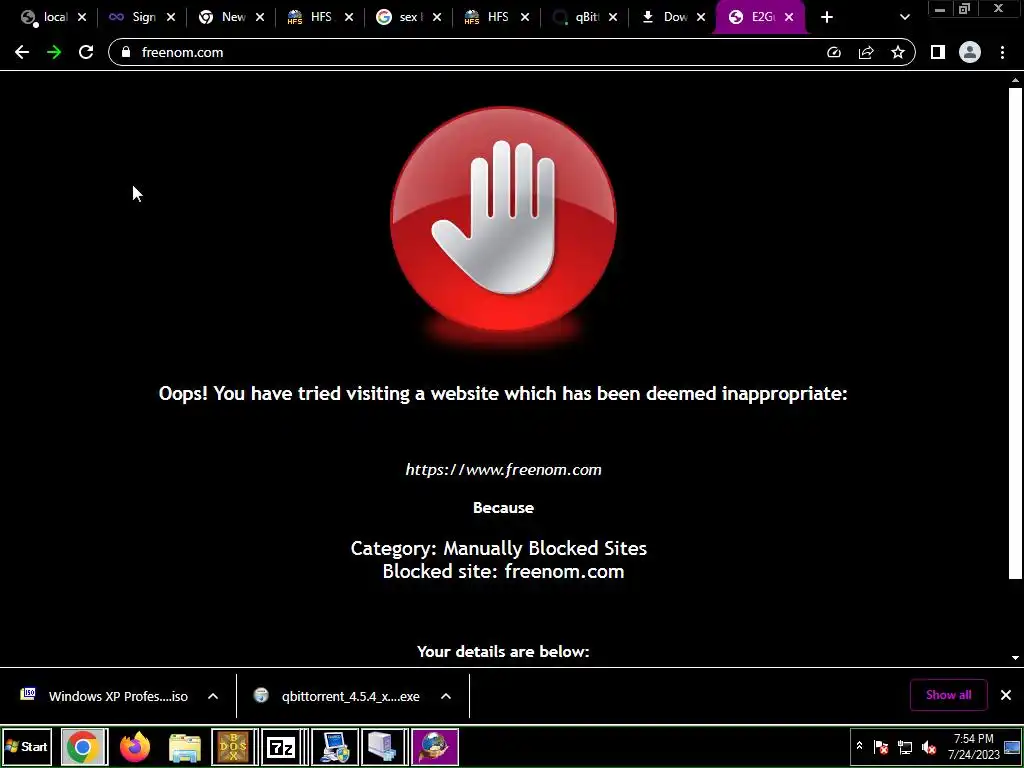
Task: Click the blocked URL https://www.freenom.com
Action: (503, 470)
